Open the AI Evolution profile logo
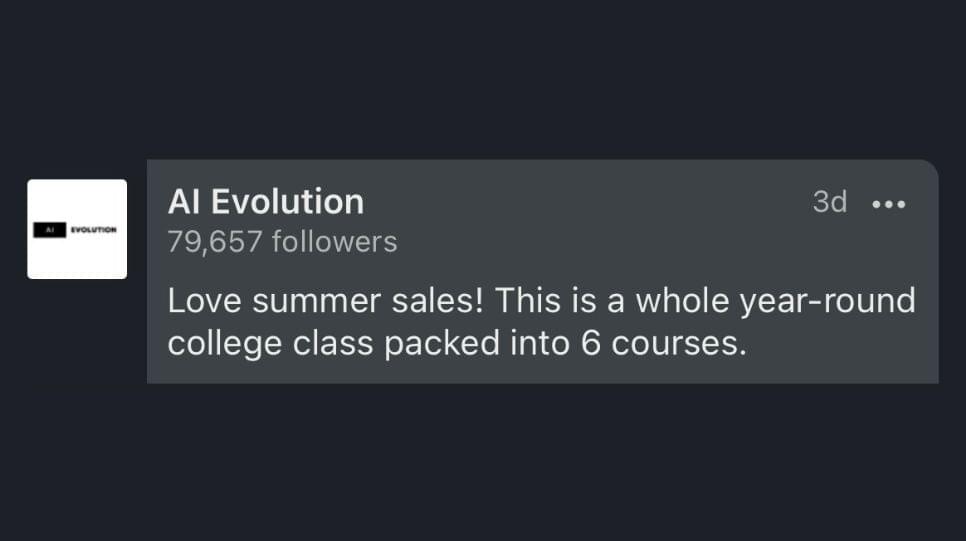The image size is (966, 541). coord(77,229)
